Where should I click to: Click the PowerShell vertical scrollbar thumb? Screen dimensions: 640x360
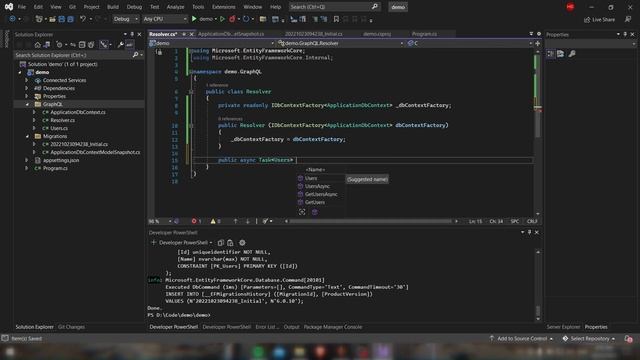(x=538, y=311)
